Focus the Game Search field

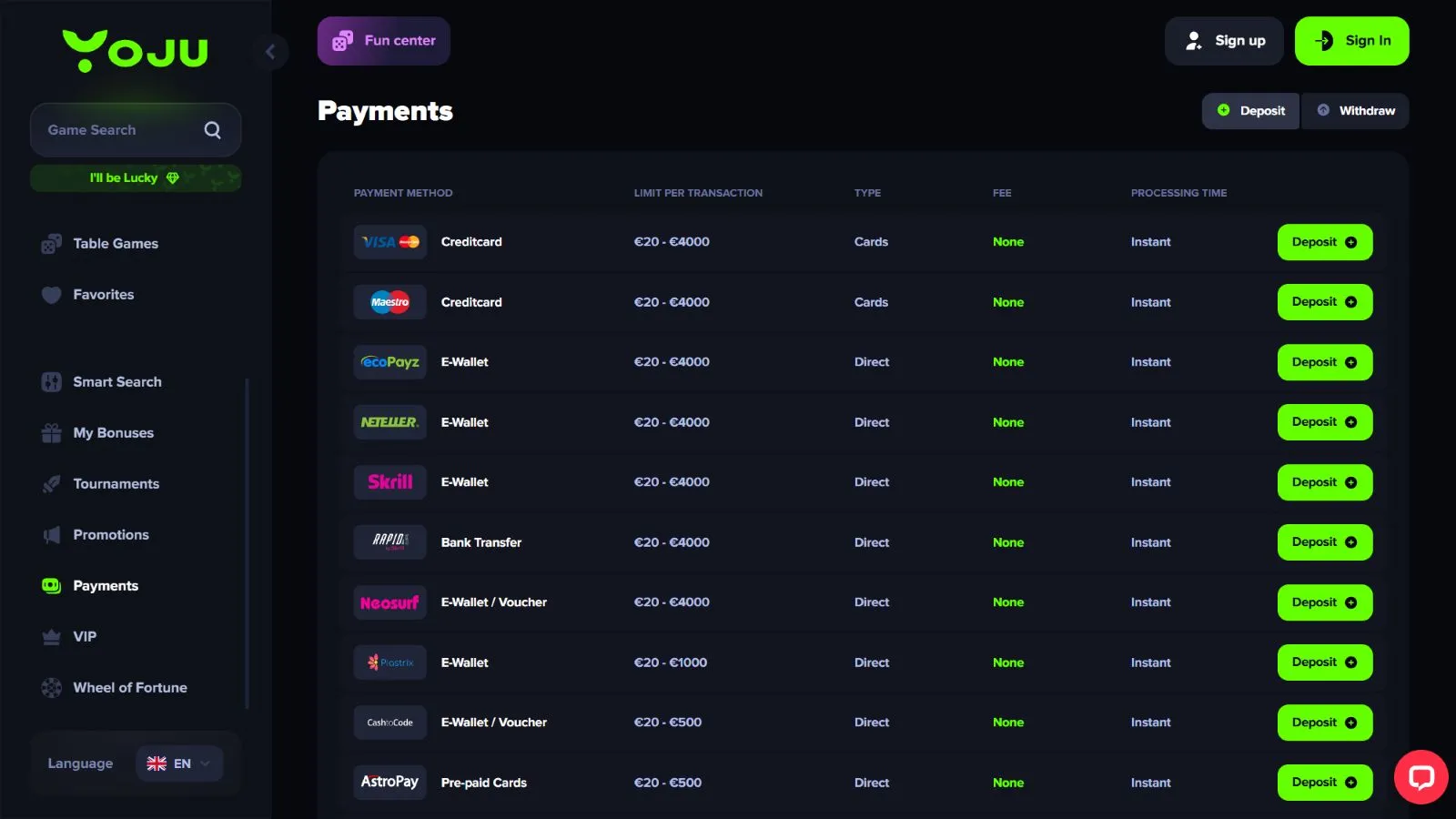pyautogui.click(x=118, y=130)
